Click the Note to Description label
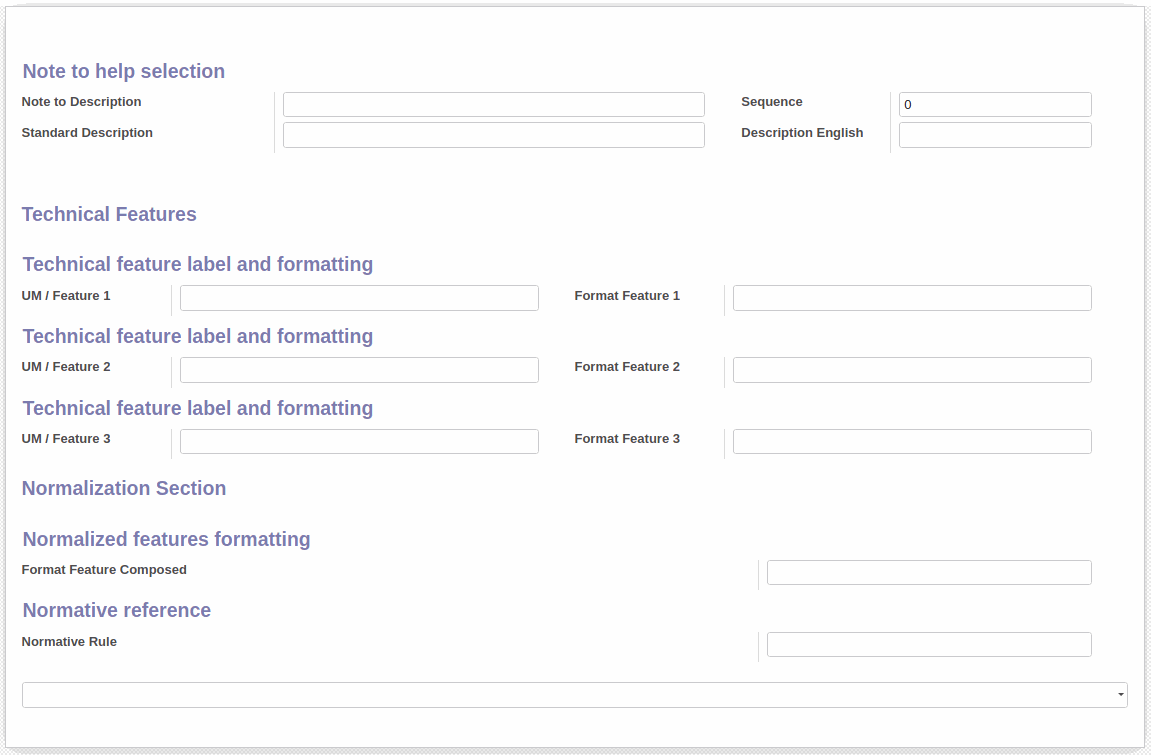 click(x=82, y=102)
